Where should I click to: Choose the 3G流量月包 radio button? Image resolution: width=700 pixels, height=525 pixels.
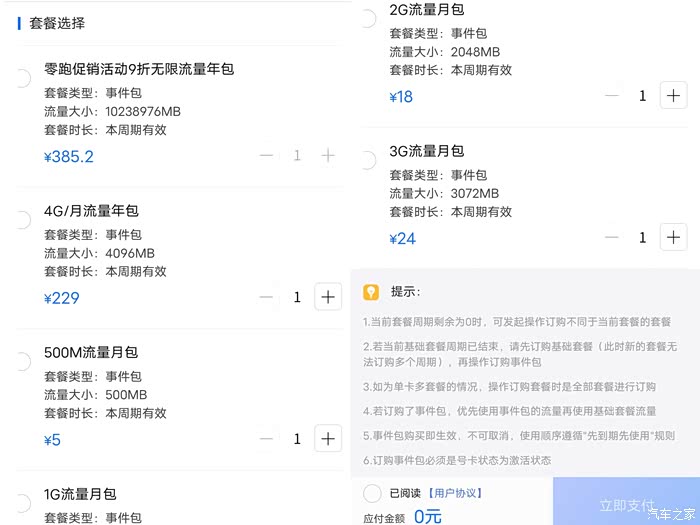pyautogui.click(x=367, y=160)
